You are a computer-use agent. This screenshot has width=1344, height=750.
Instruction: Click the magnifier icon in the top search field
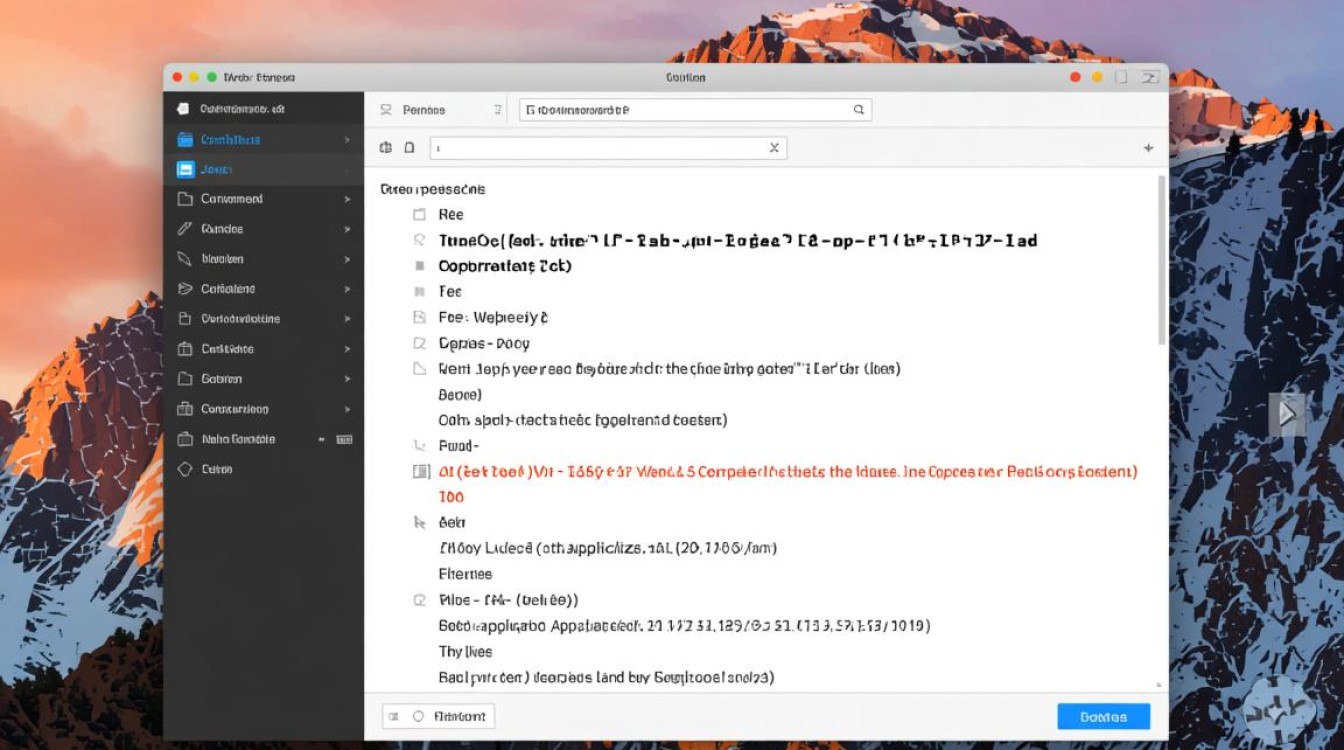[858, 110]
